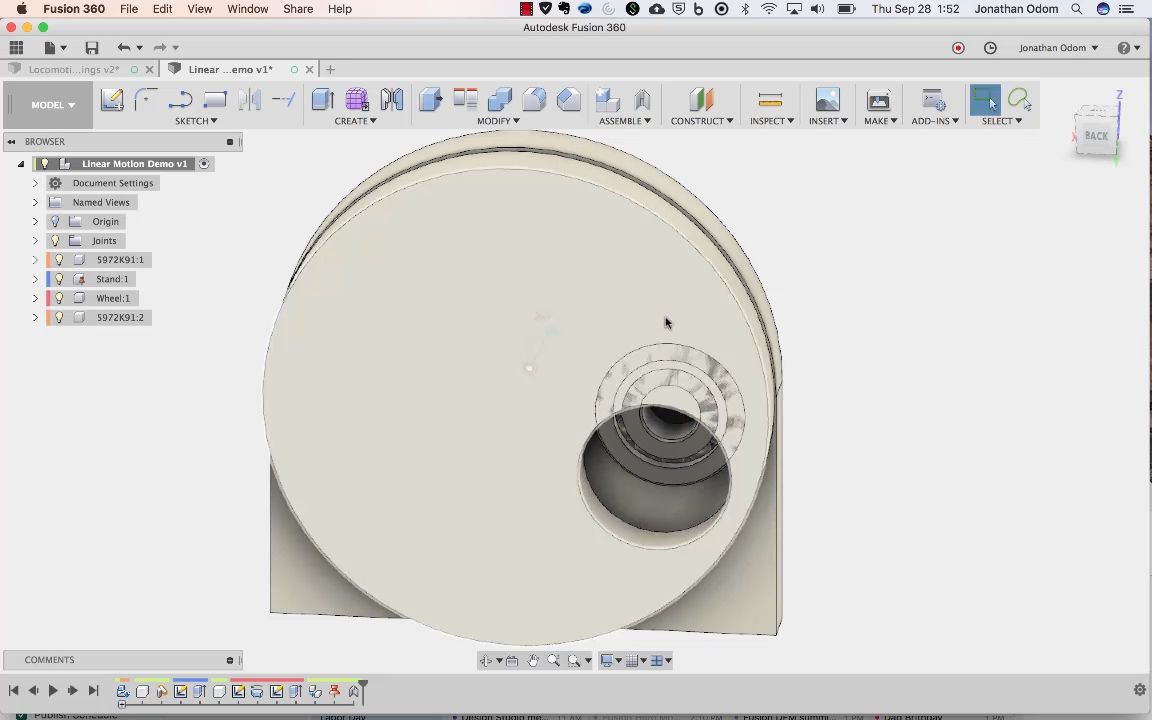Screen dimensions: 1152x720
Task: Open the MODIFY dropdown menu
Action: pos(498,121)
